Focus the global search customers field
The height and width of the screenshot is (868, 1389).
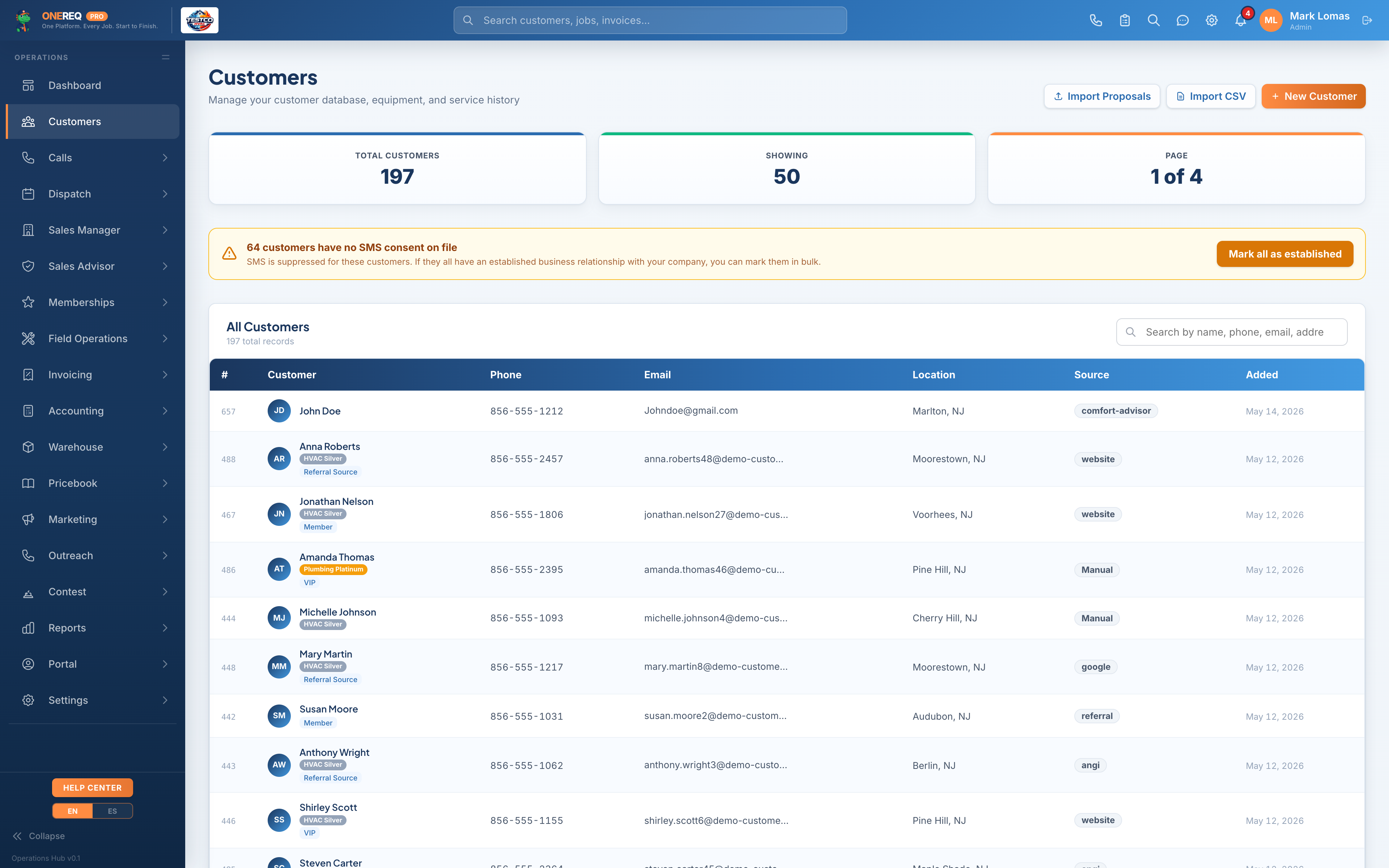[650, 21]
